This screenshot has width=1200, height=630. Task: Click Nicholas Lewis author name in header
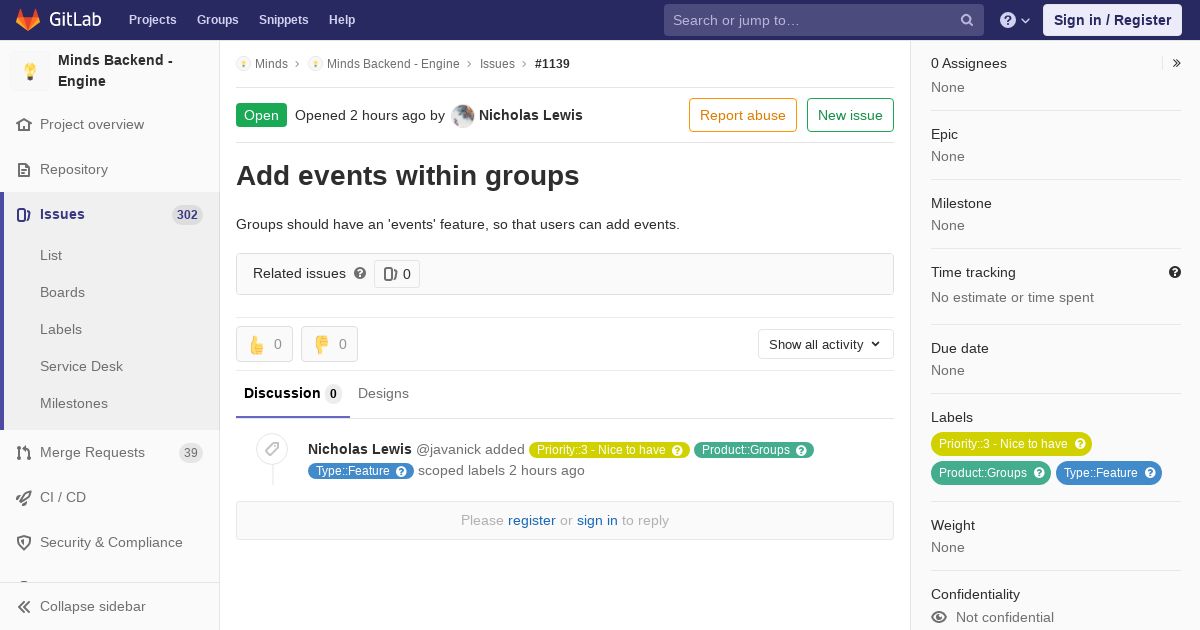531,115
